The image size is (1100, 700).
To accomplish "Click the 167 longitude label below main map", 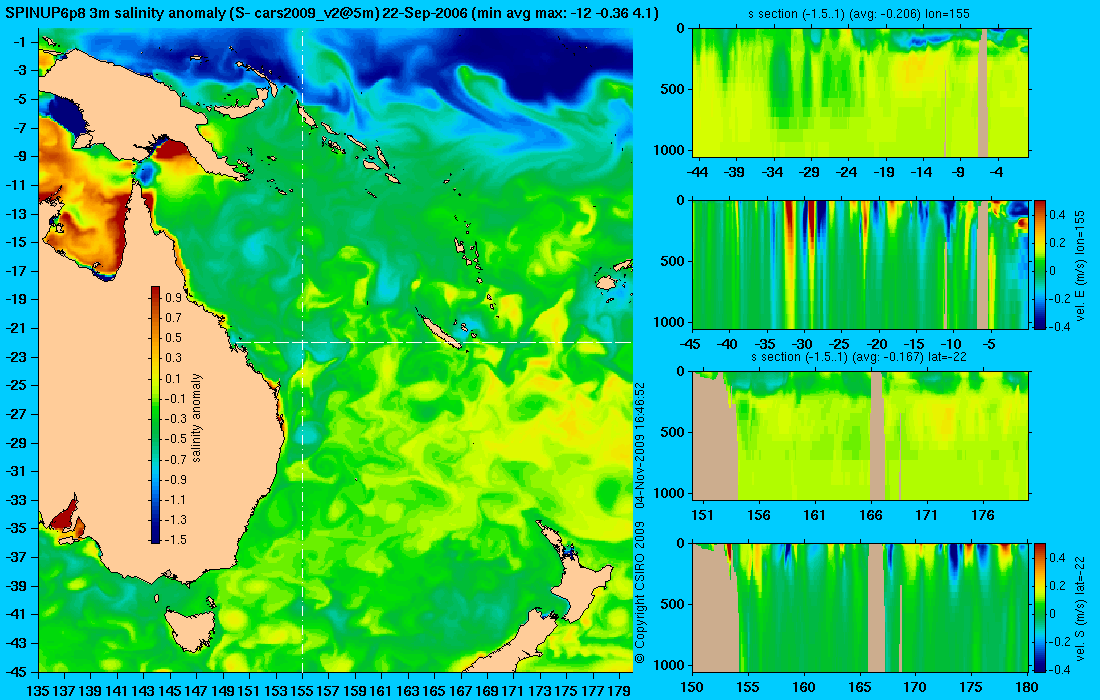I will pyautogui.click(x=460, y=692).
